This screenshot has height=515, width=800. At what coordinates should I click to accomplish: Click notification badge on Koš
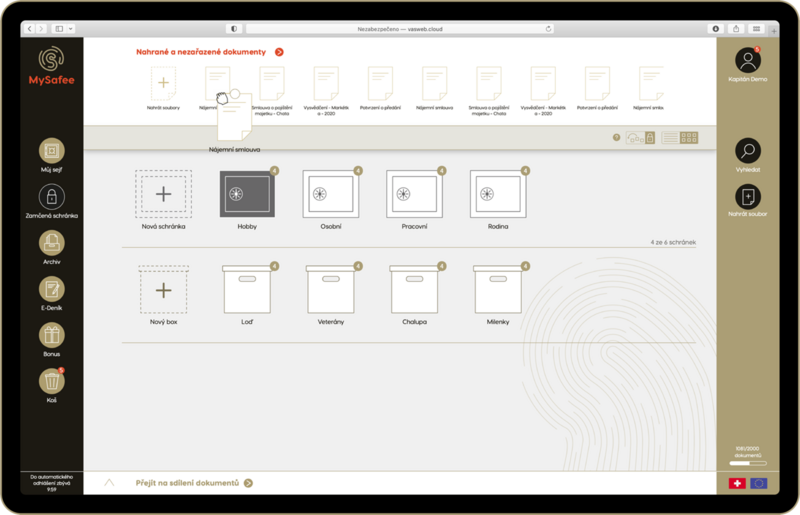[x=61, y=370]
